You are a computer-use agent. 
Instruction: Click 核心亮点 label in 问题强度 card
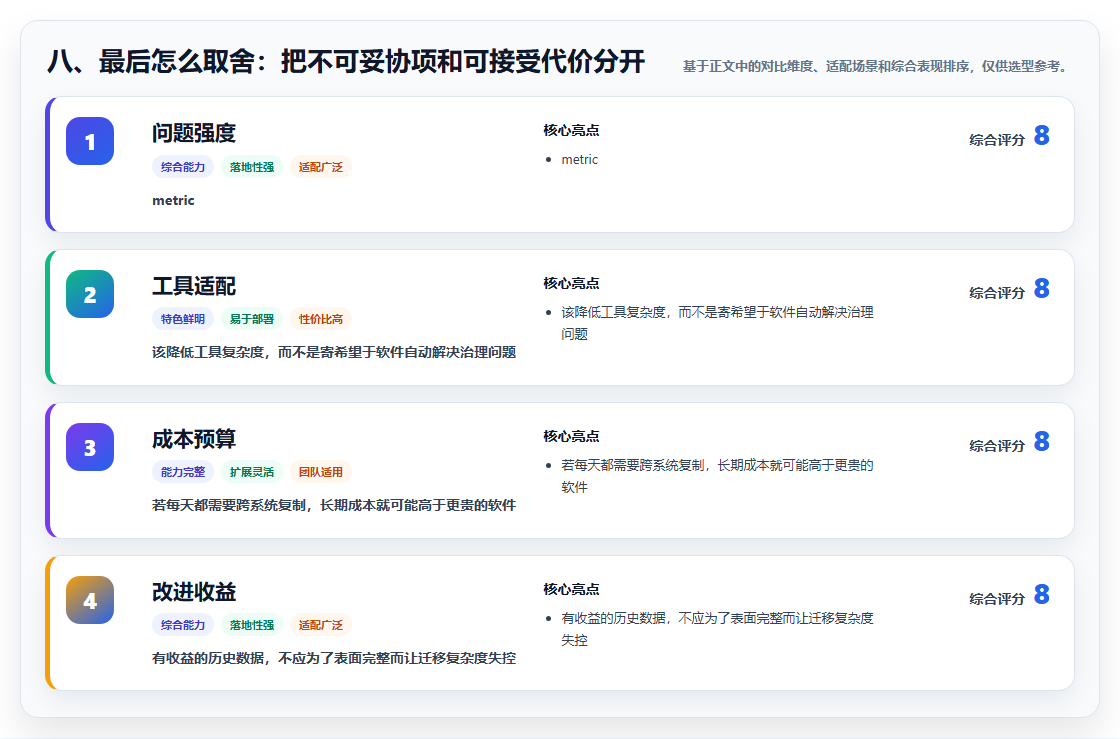[571, 130]
